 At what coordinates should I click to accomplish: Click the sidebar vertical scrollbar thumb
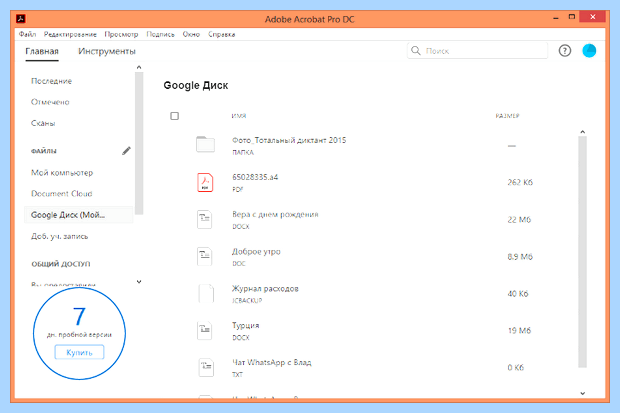(139, 143)
